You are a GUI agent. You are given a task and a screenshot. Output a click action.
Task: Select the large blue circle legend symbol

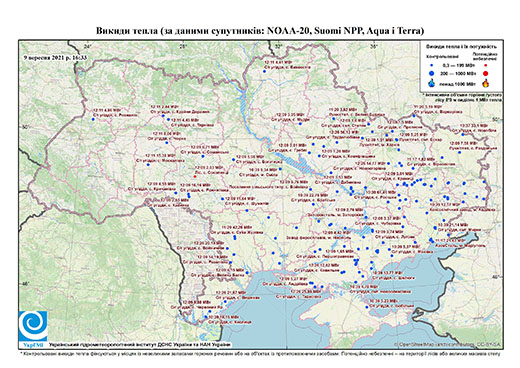pos(432,73)
